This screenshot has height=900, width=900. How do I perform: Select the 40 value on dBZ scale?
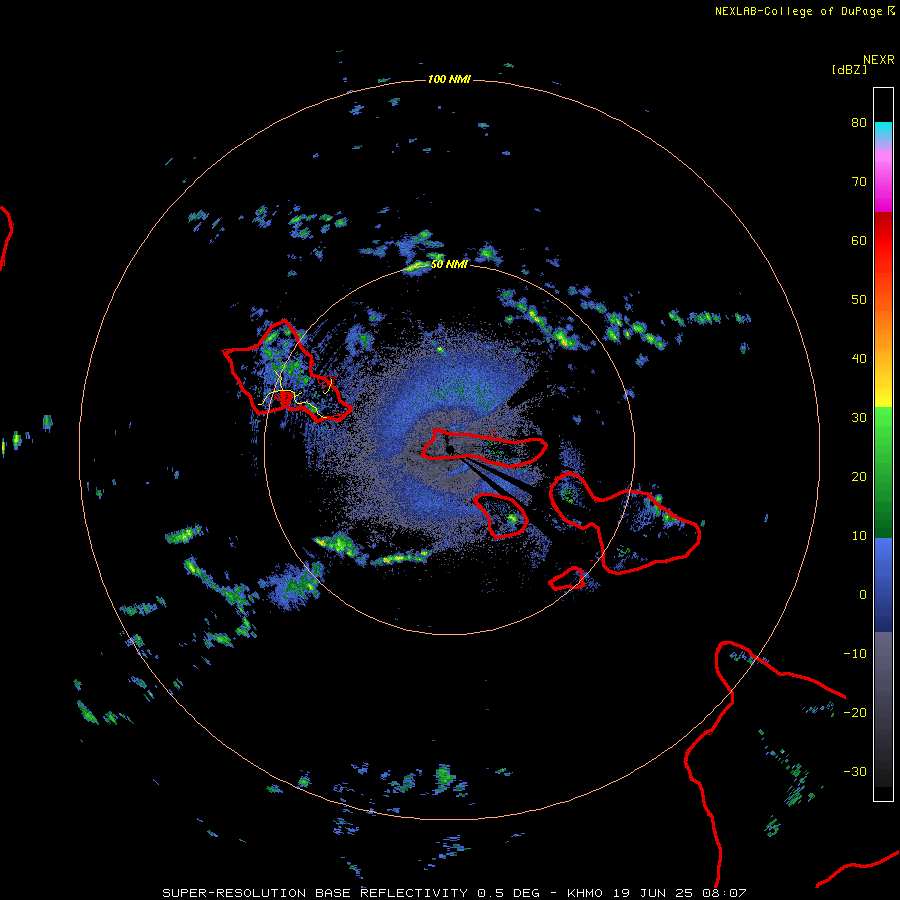tap(859, 359)
